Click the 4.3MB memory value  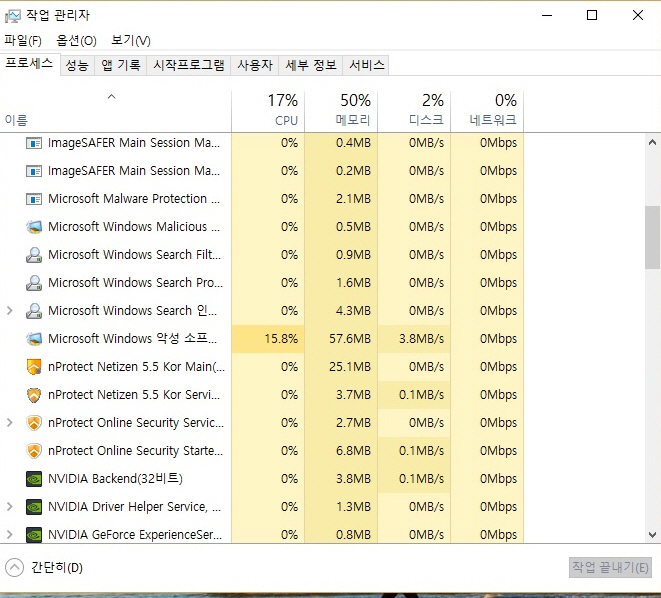(x=353, y=311)
